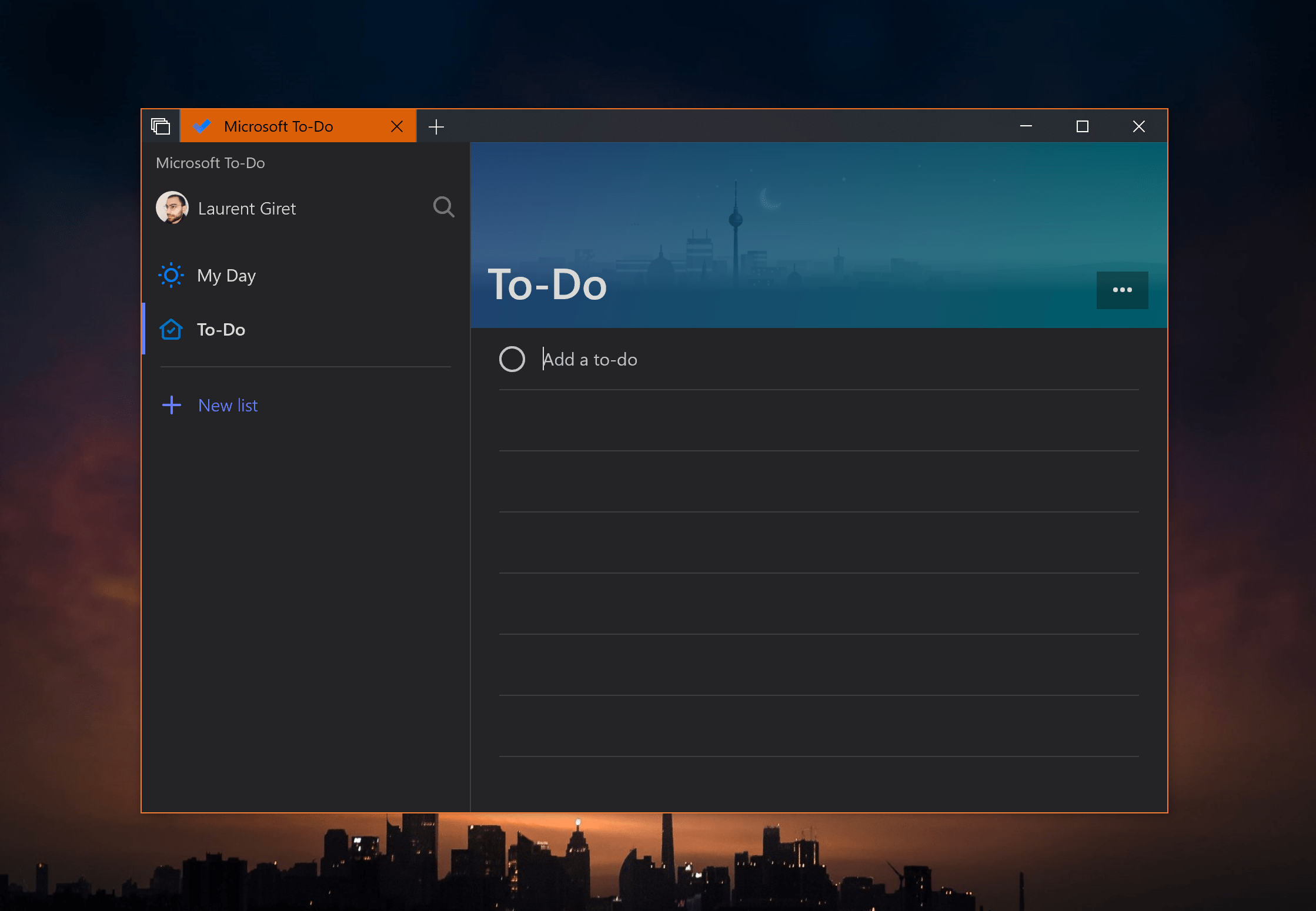The height and width of the screenshot is (911, 1316).
Task: Close the Microsoft To-Do tab
Action: pyautogui.click(x=397, y=126)
